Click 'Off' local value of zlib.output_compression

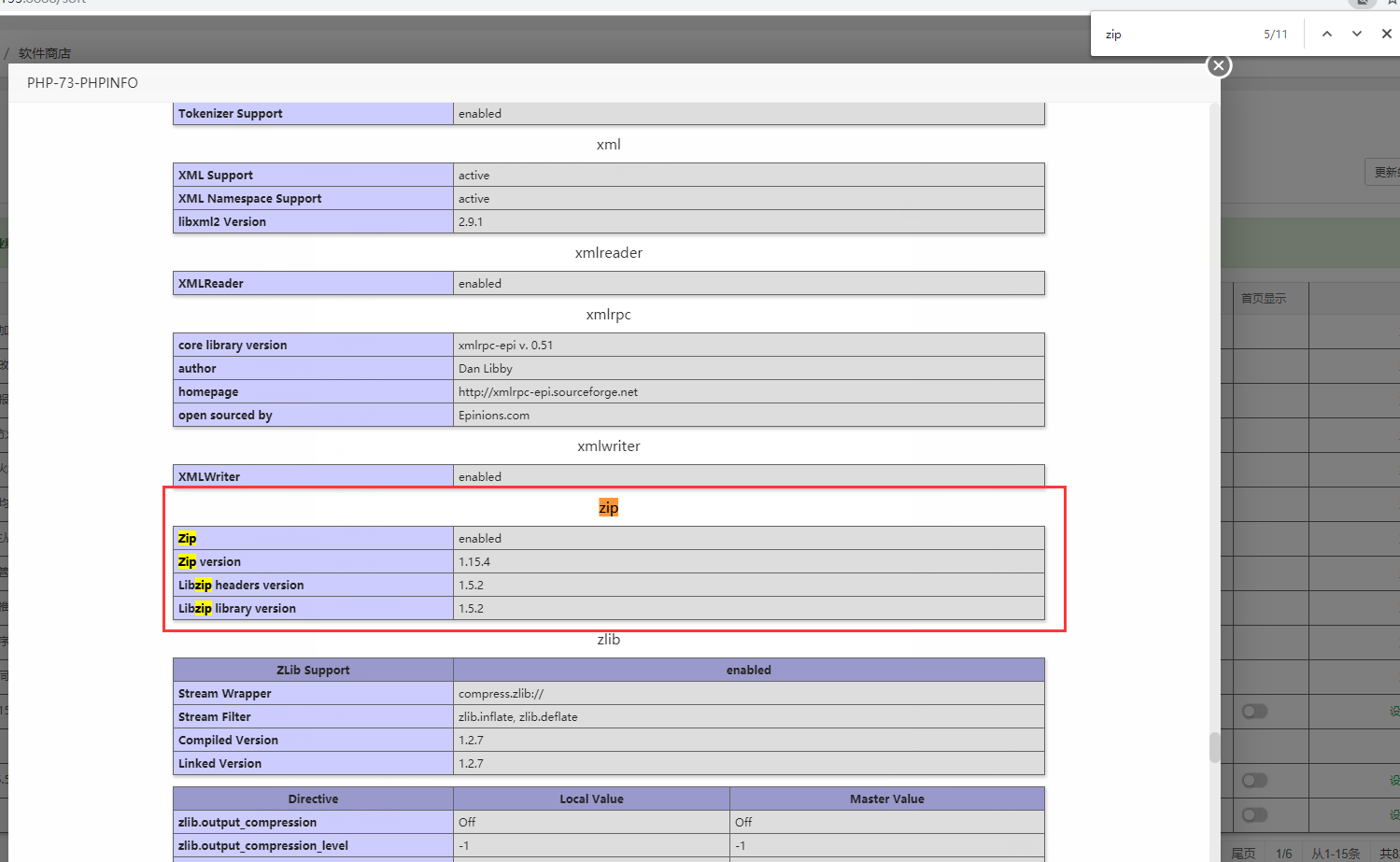[x=467, y=823]
